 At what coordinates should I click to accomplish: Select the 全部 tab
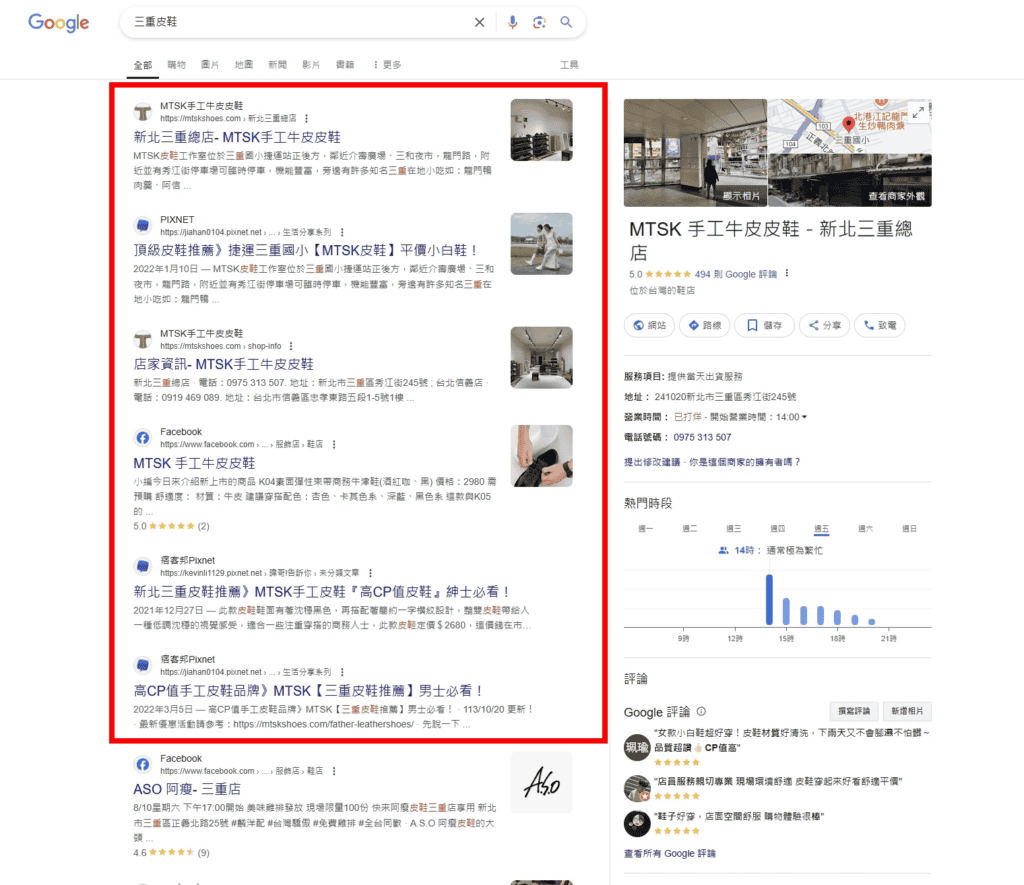pos(142,65)
